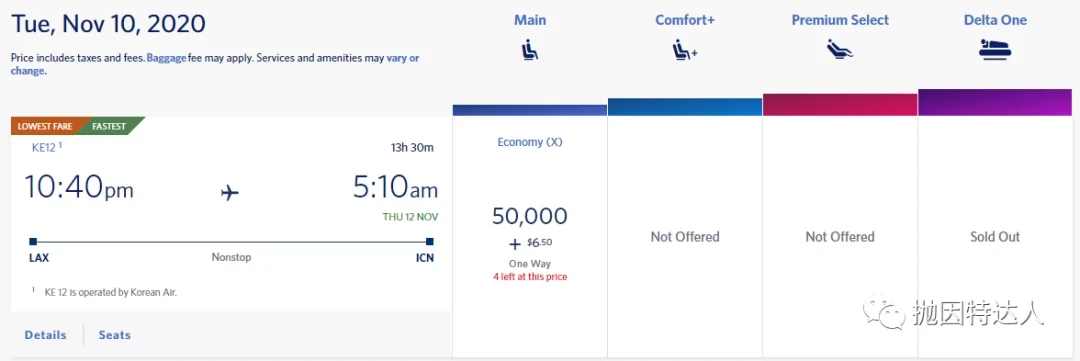Image resolution: width=1080 pixels, height=361 pixels.
Task: Click the LOWEST FARE badge
Action: 45,126
